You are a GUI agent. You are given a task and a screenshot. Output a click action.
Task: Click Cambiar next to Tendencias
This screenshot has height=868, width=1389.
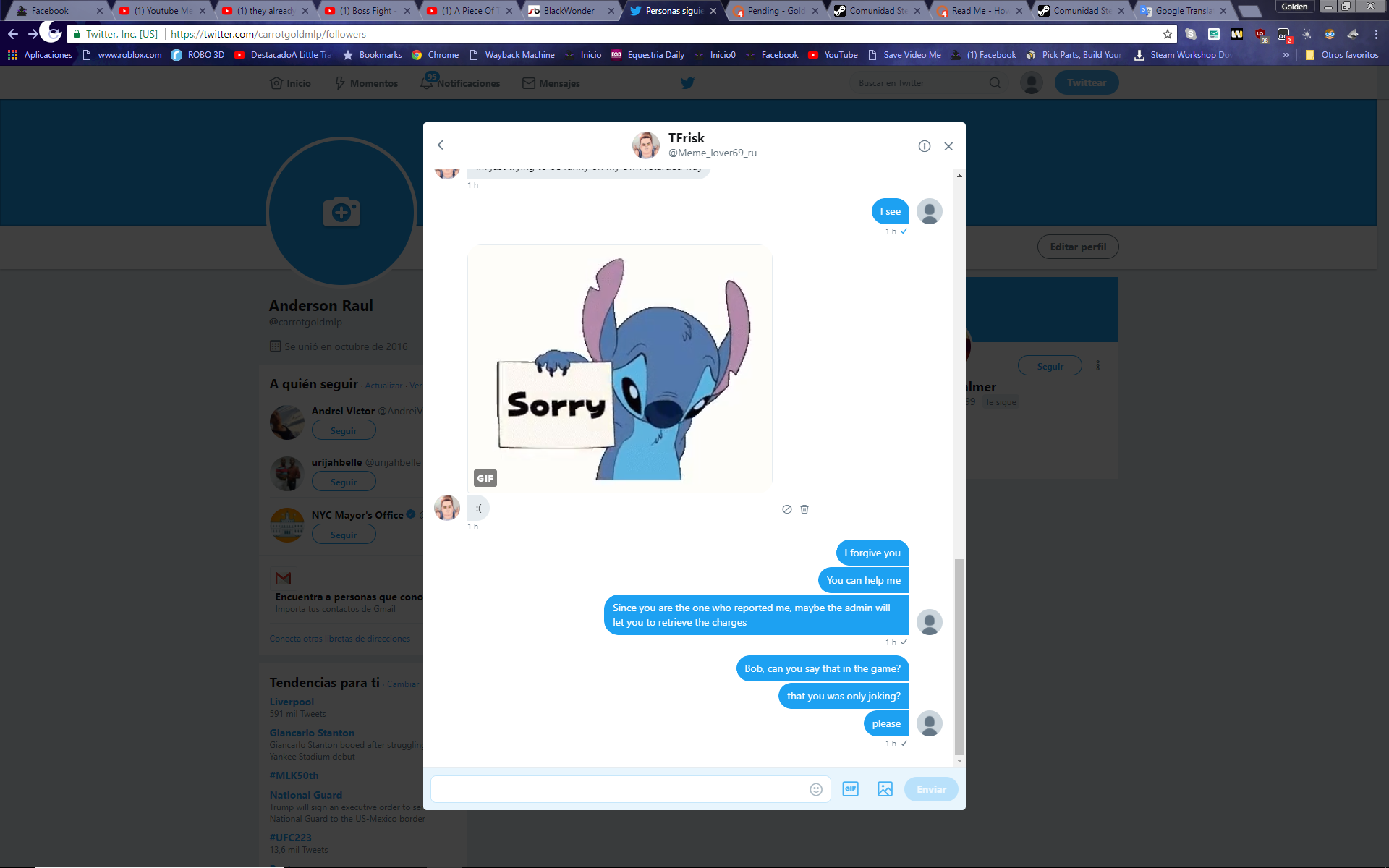(x=403, y=684)
